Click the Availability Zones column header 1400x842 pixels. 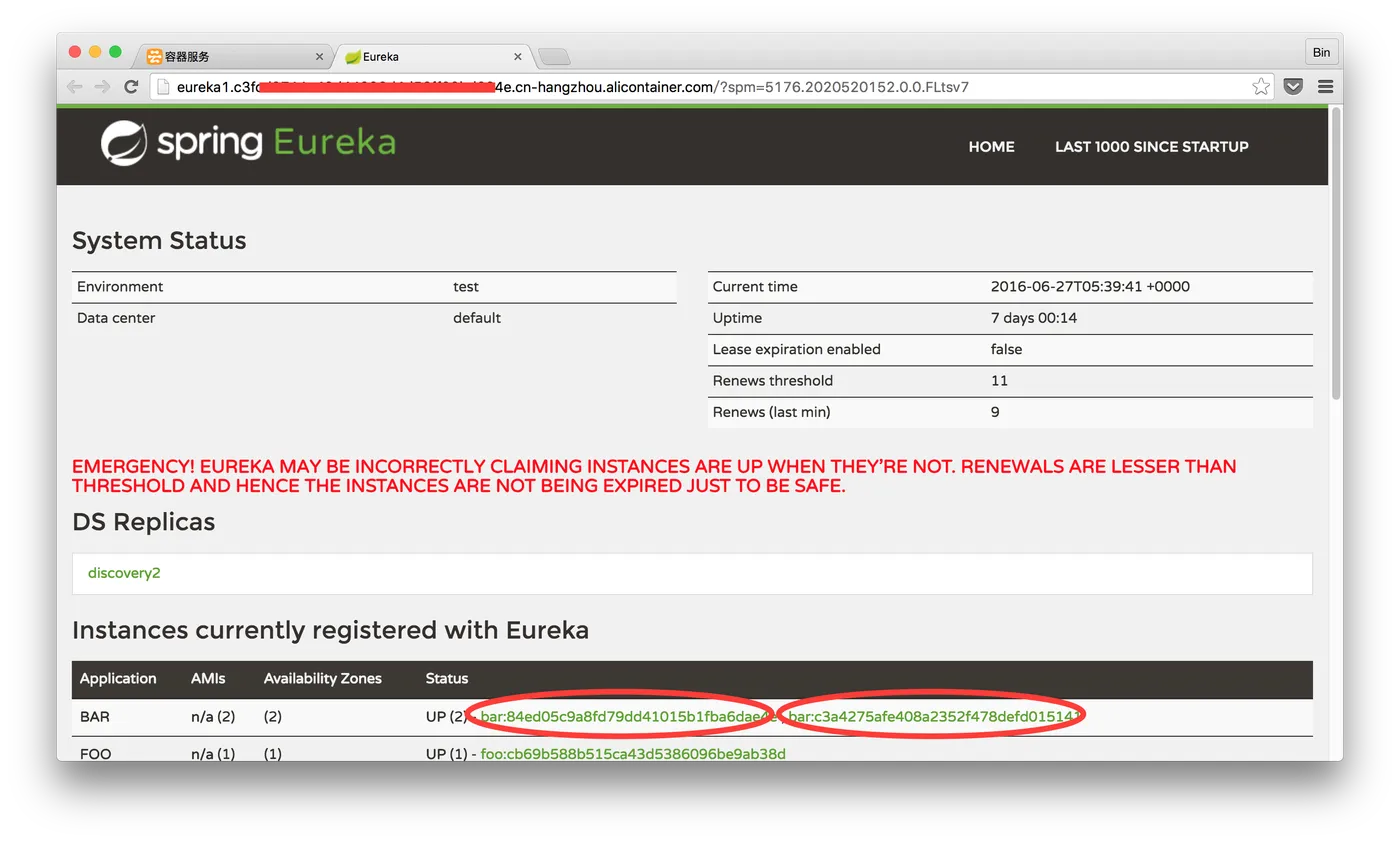coord(323,678)
